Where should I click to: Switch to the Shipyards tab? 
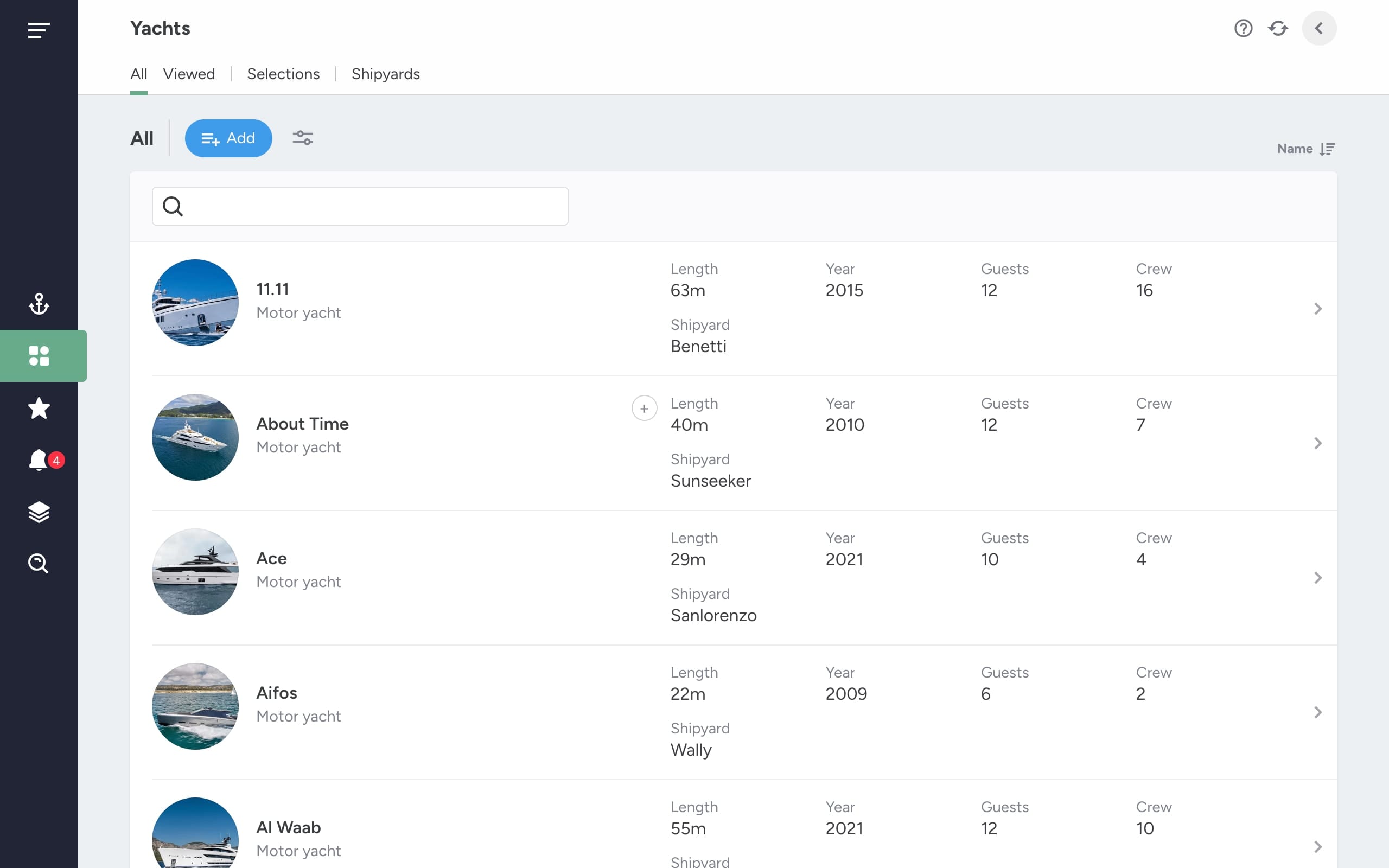[386, 74]
